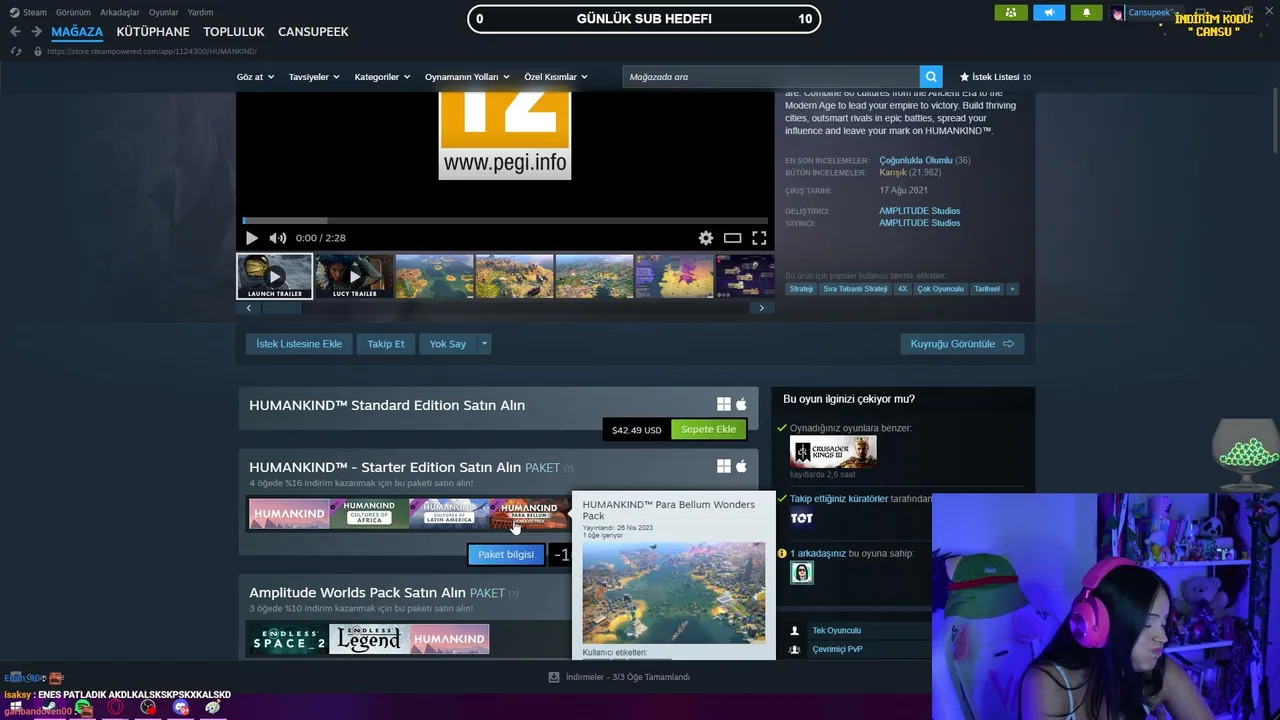Open the Cansupeek account dropdown
The image size is (1280, 720).
coord(1145,13)
